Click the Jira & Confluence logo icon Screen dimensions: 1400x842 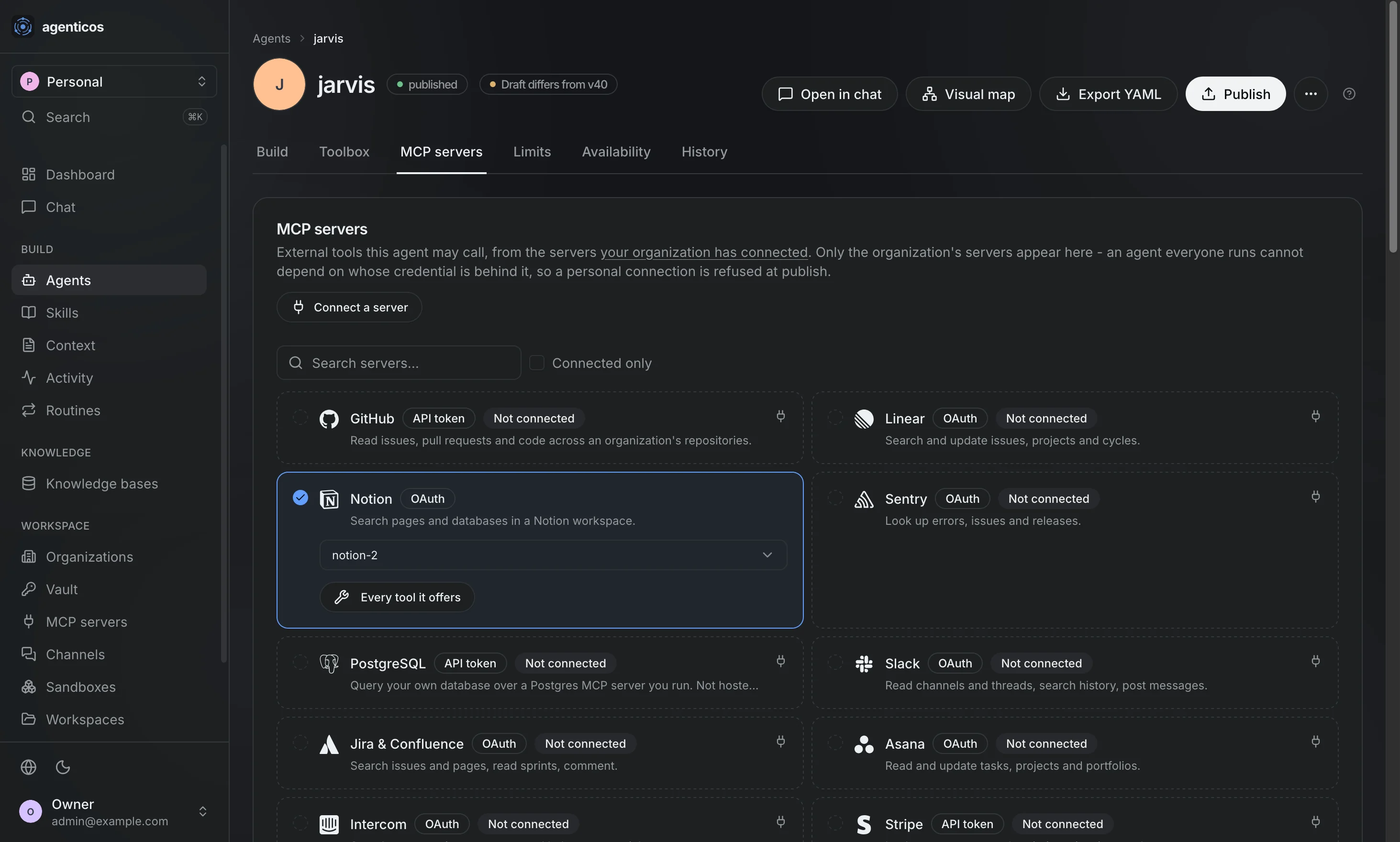point(329,744)
